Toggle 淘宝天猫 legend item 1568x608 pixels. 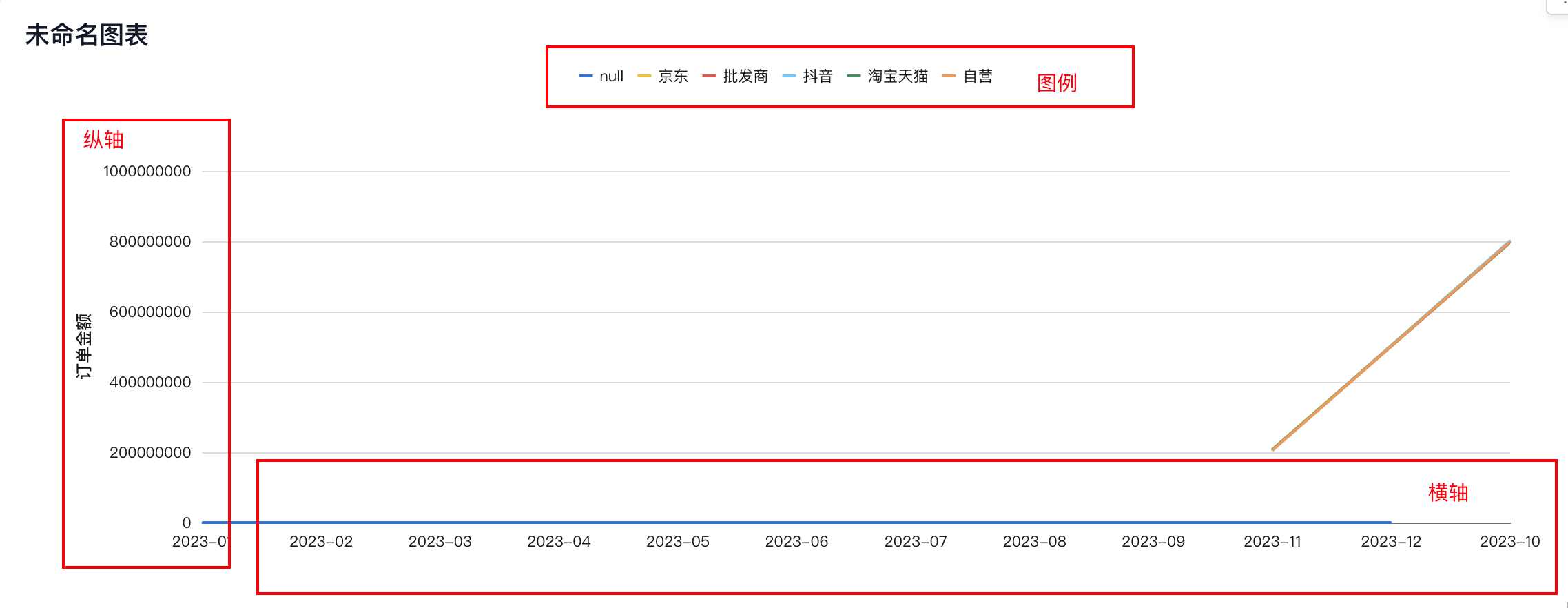click(887, 77)
